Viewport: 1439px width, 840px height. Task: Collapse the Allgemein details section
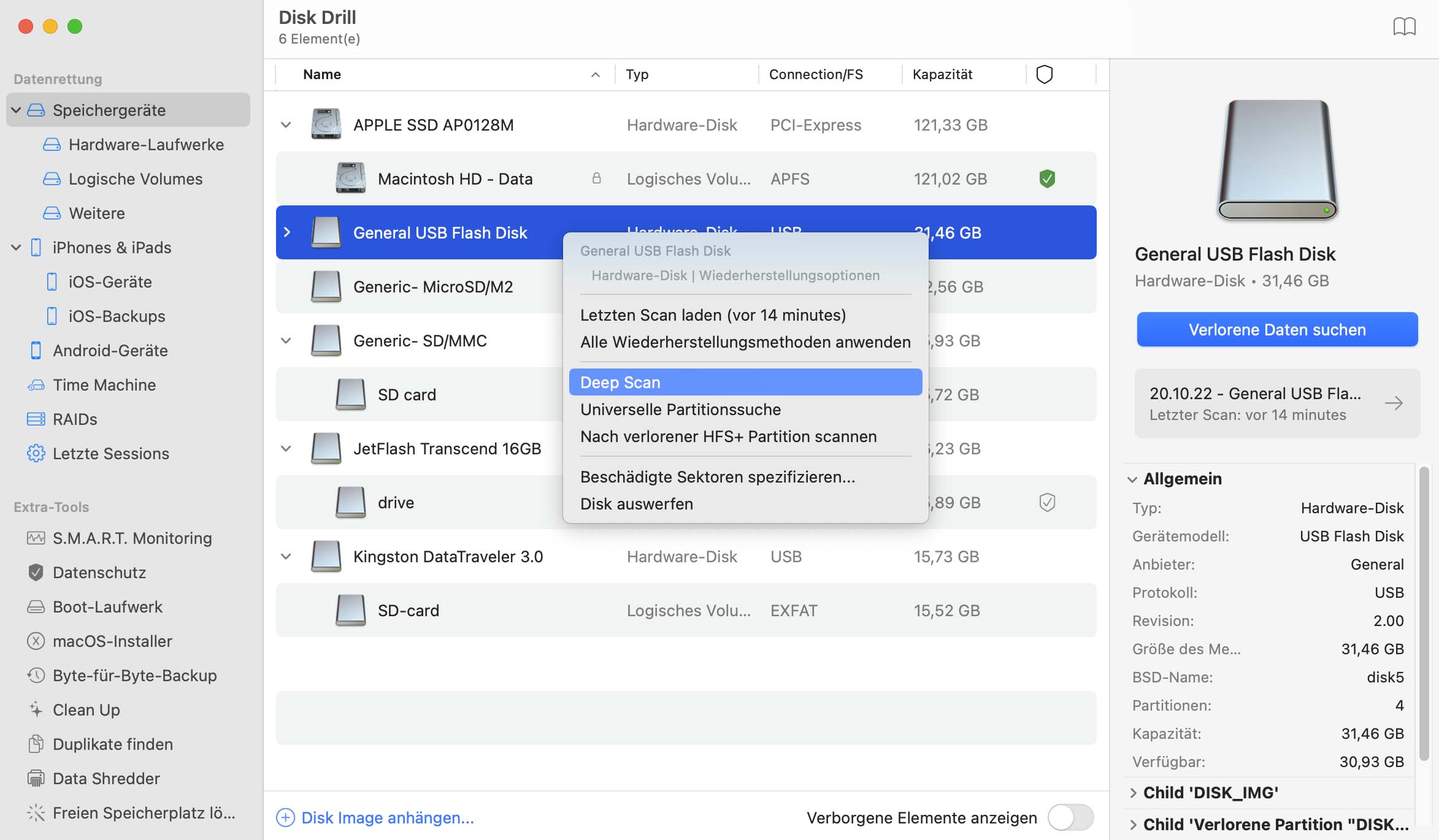pyautogui.click(x=1132, y=479)
